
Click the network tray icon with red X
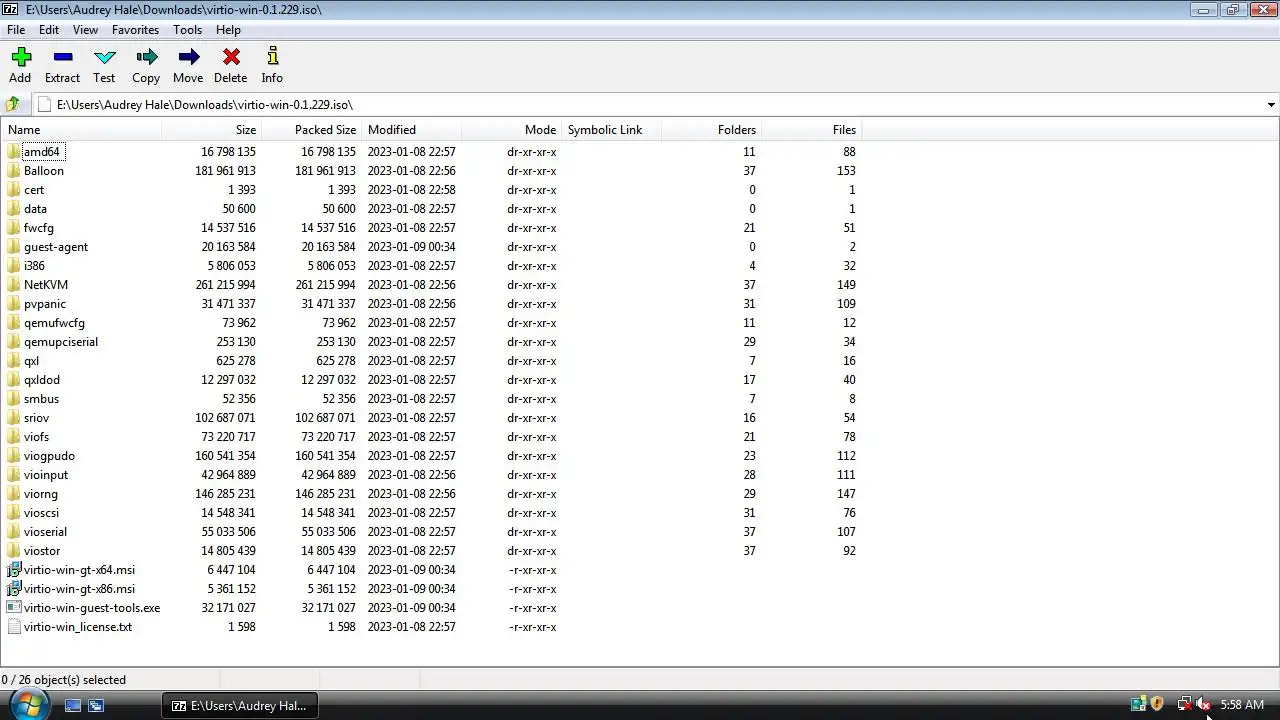[x=1184, y=705]
